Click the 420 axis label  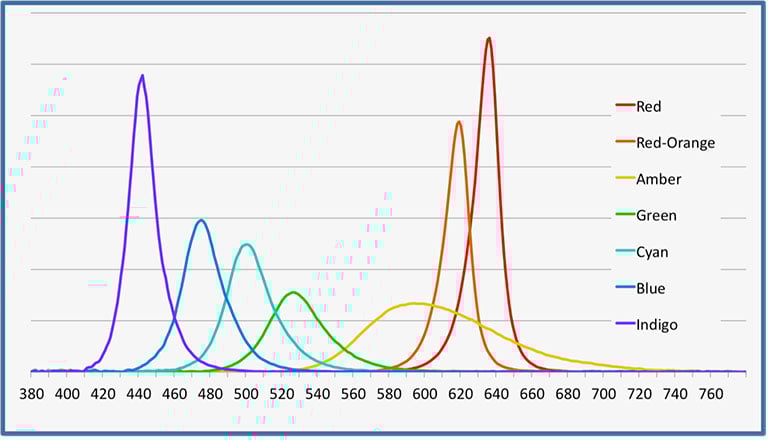(x=103, y=394)
